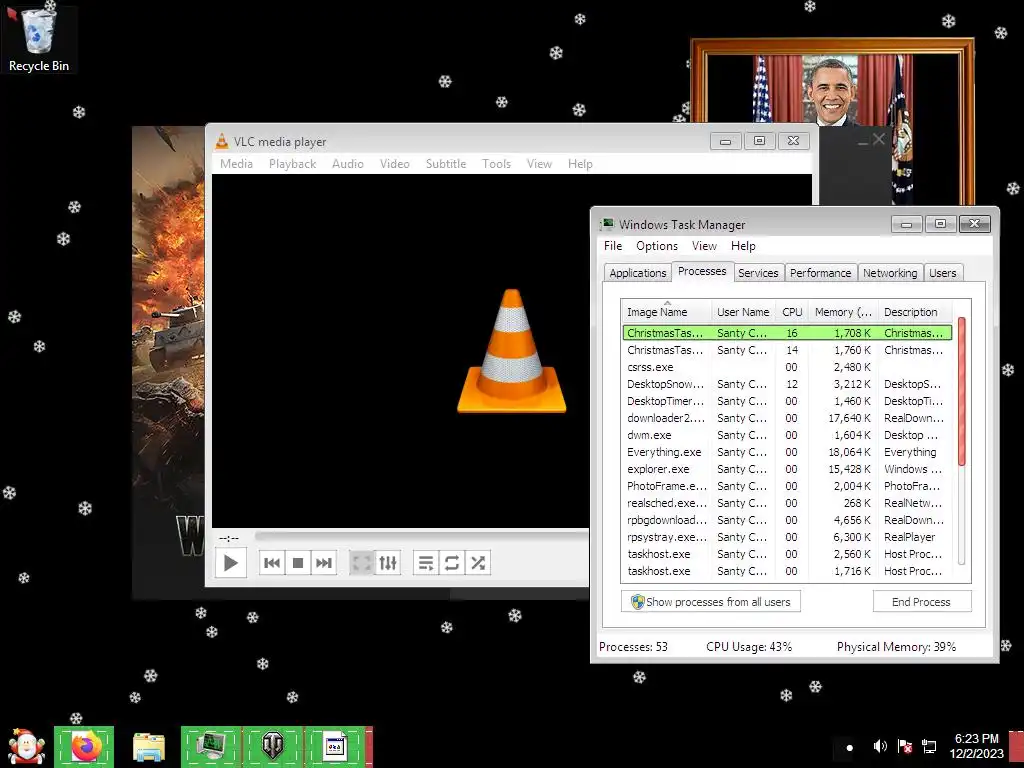Open Task Manager Help menu
This screenshot has height=768, width=1024.
tap(743, 246)
